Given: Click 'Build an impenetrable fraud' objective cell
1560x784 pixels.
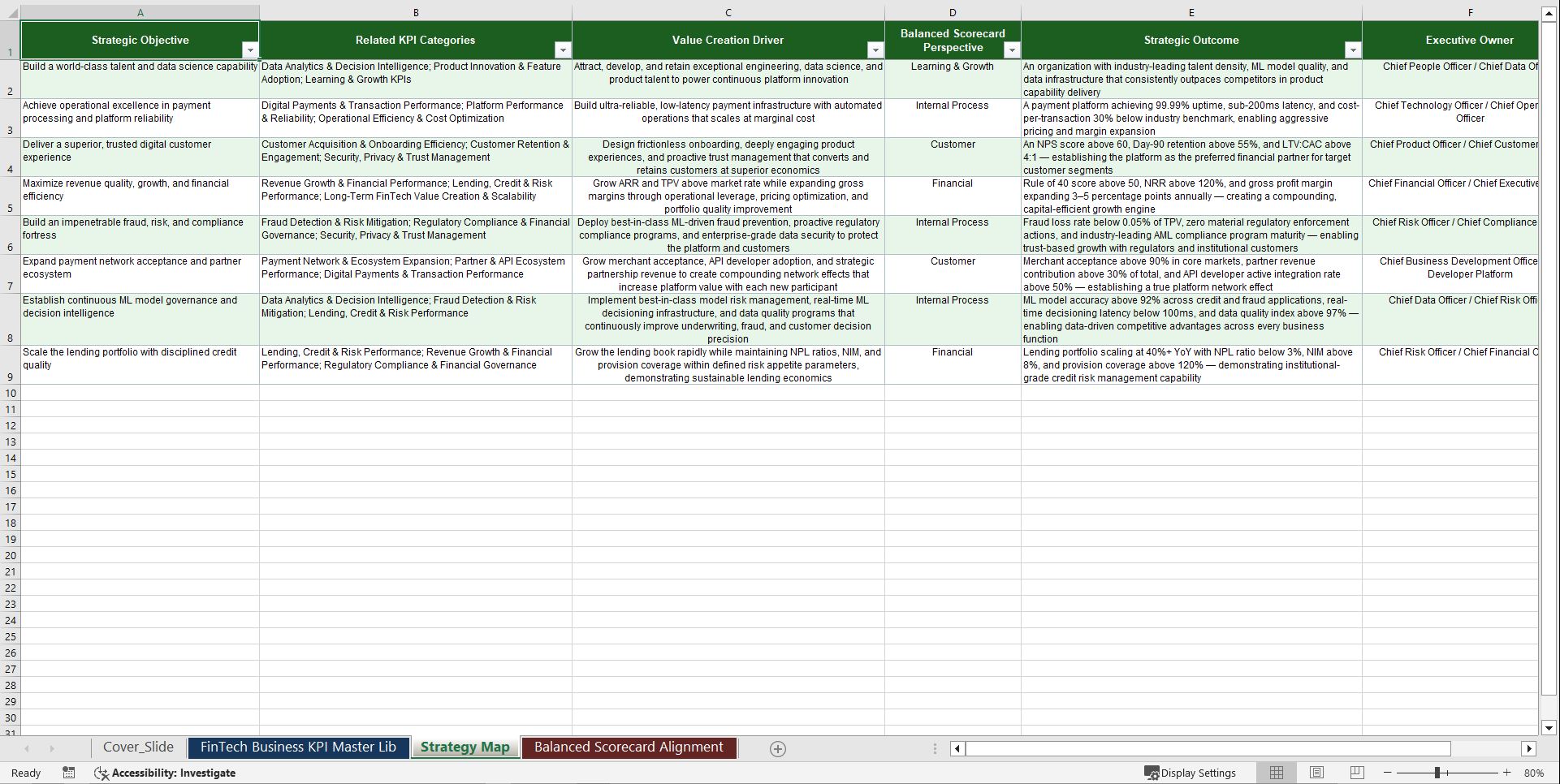Looking at the screenshot, I should (x=140, y=235).
